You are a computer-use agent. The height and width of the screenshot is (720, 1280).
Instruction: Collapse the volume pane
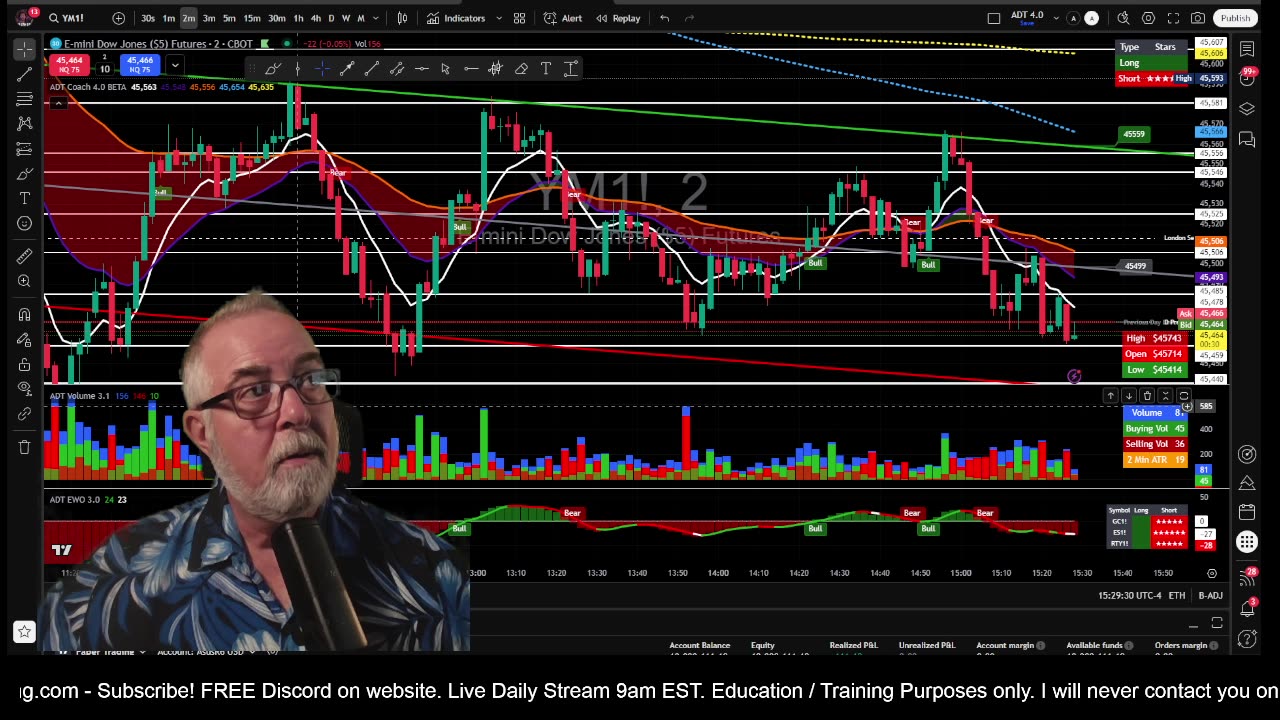click(1165, 396)
